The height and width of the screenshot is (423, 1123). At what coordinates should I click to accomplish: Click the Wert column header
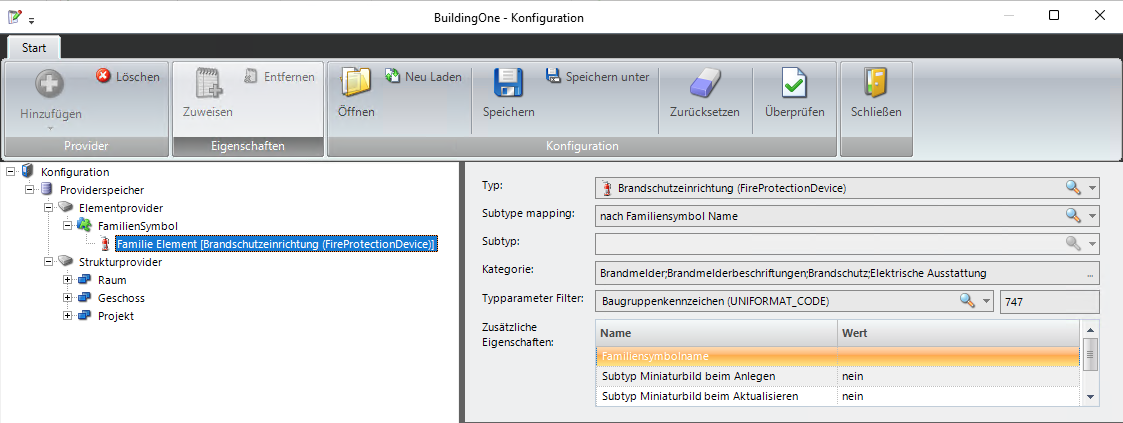click(x=958, y=334)
